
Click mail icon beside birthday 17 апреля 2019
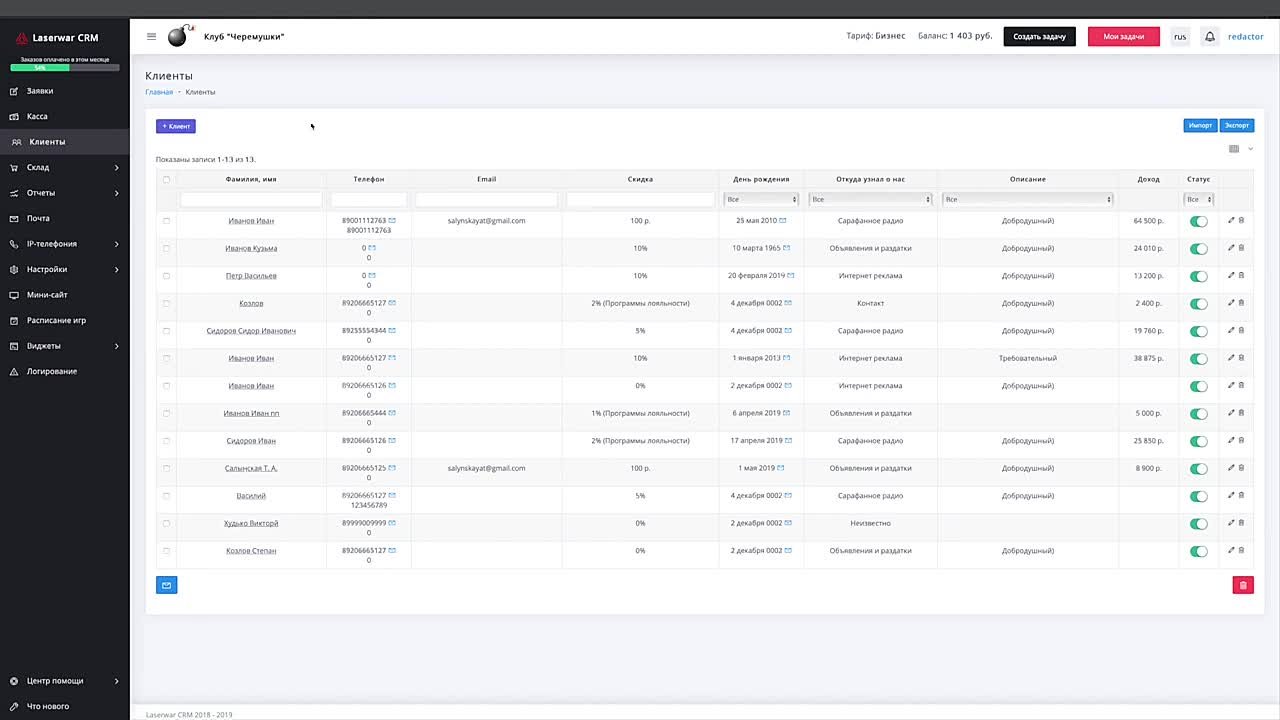pyautogui.click(x=790, y=440)
